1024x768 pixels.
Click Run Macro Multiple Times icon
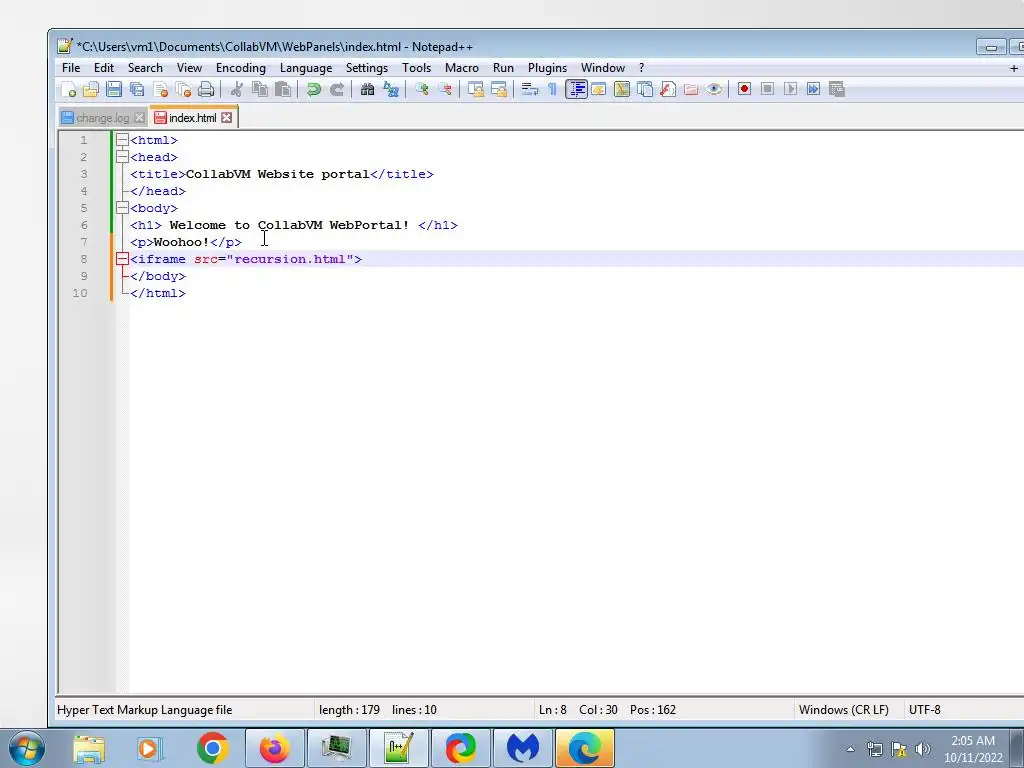813,89
